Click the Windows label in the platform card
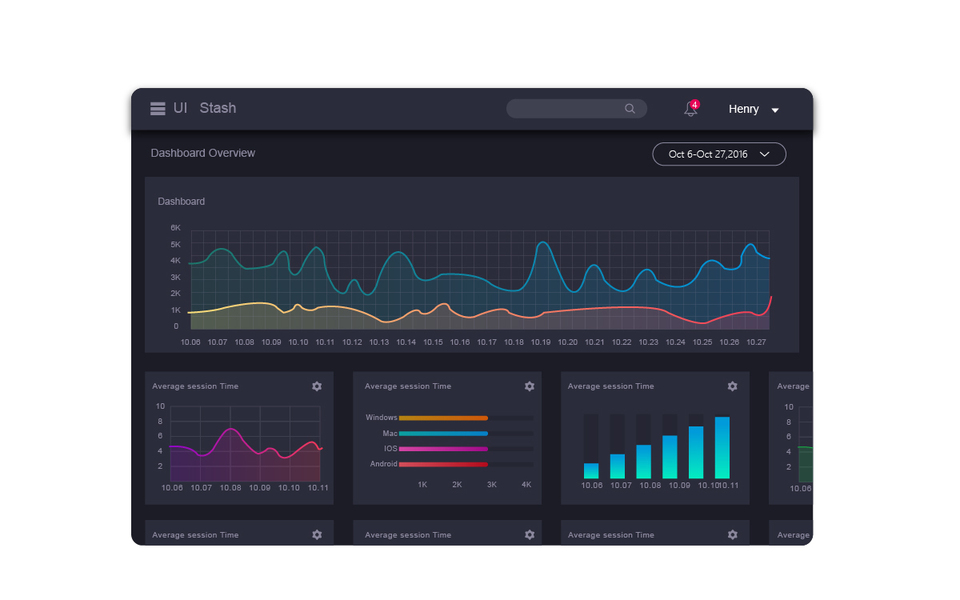The image size is (960, 600). tap(381, 418)
